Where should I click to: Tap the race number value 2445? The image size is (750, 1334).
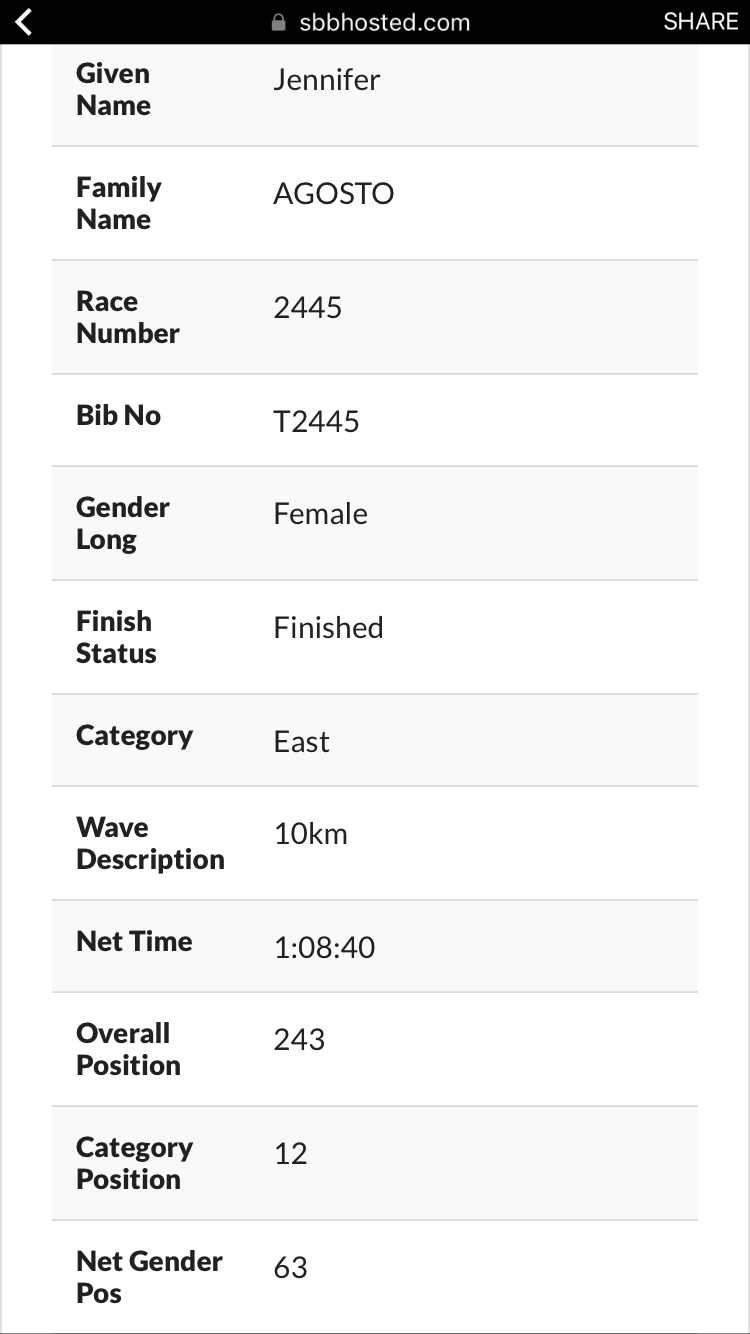[308, 308]
